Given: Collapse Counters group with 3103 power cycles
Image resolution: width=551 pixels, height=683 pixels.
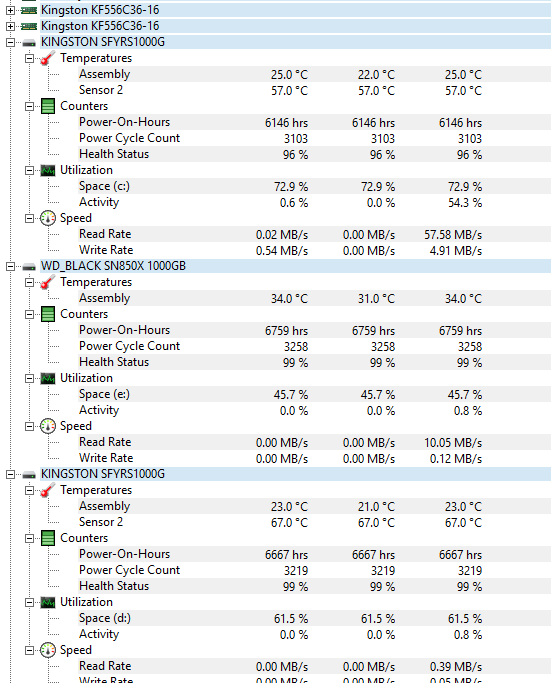Looking at the screenshot, I should (x=29, y=106).
